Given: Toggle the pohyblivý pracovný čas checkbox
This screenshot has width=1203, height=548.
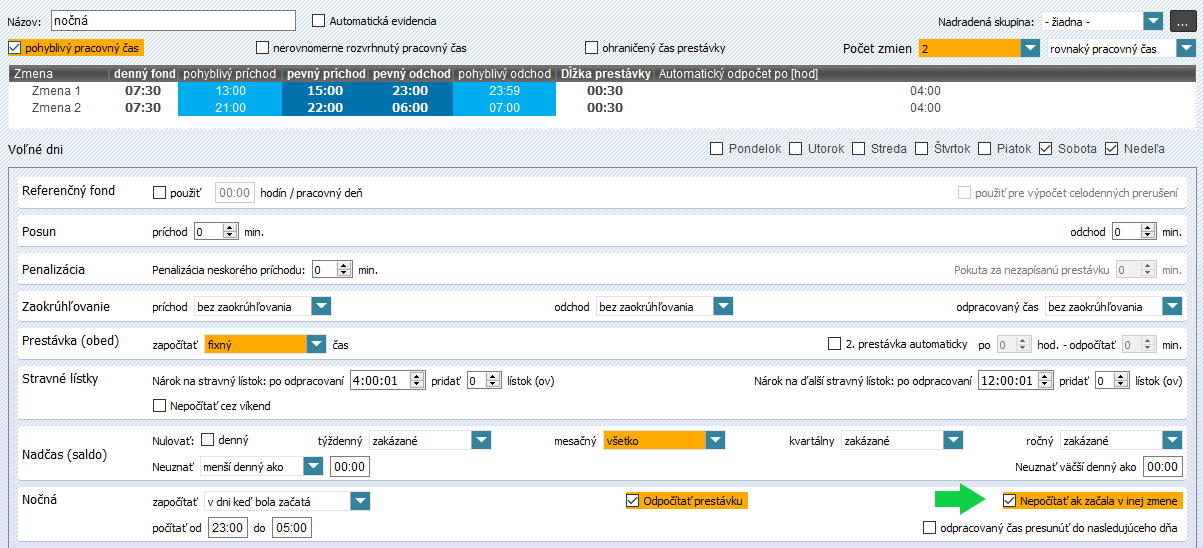Looking at the screenshot, I should (14, 47).
